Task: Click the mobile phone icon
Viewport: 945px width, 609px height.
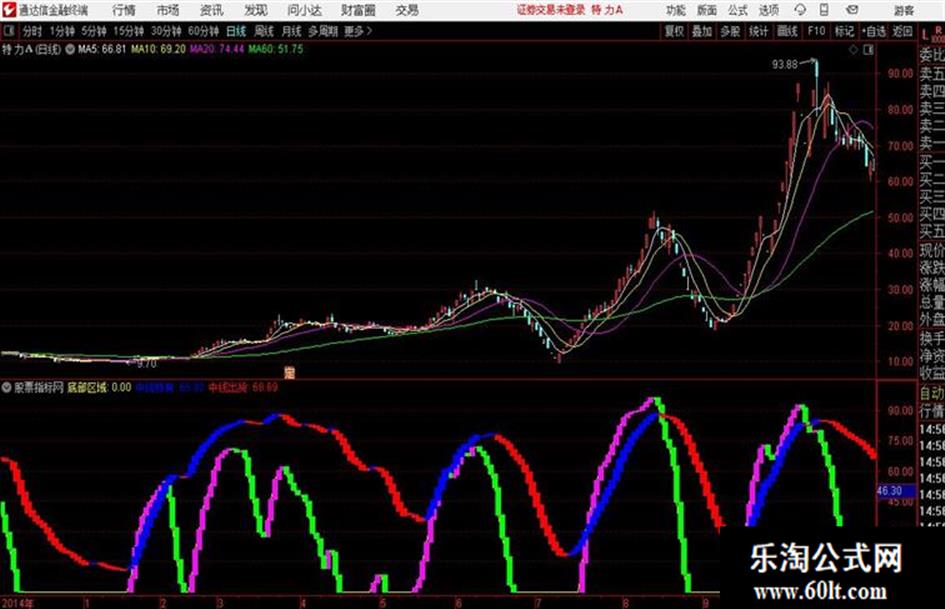Action: click(824, 10)
